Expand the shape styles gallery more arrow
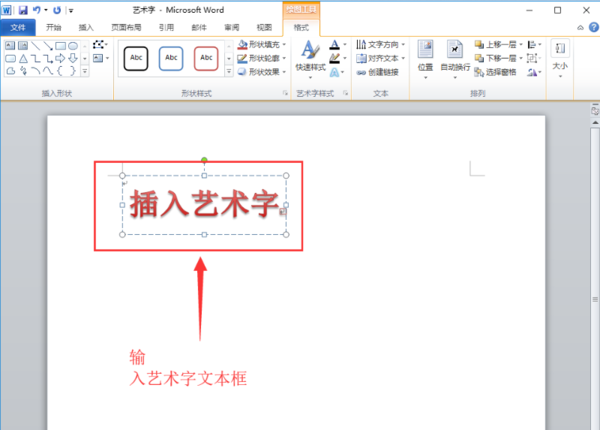600x430 pixels. (x=229, y=71)
